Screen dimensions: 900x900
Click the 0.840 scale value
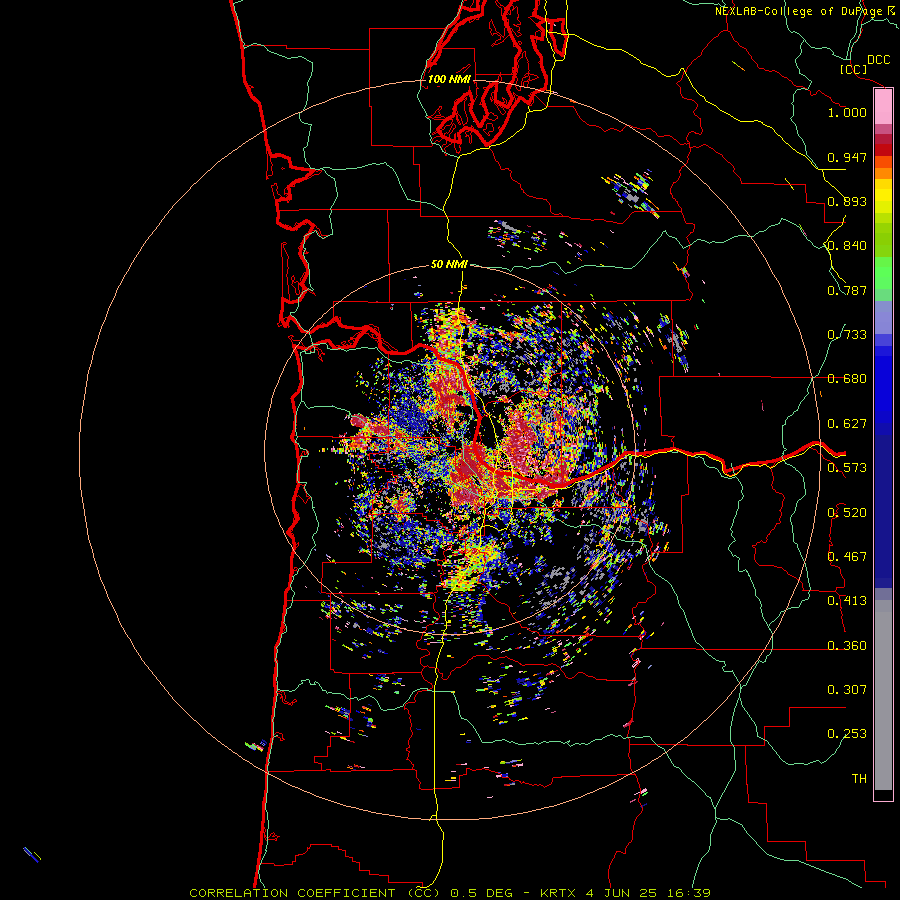(847, 246)
